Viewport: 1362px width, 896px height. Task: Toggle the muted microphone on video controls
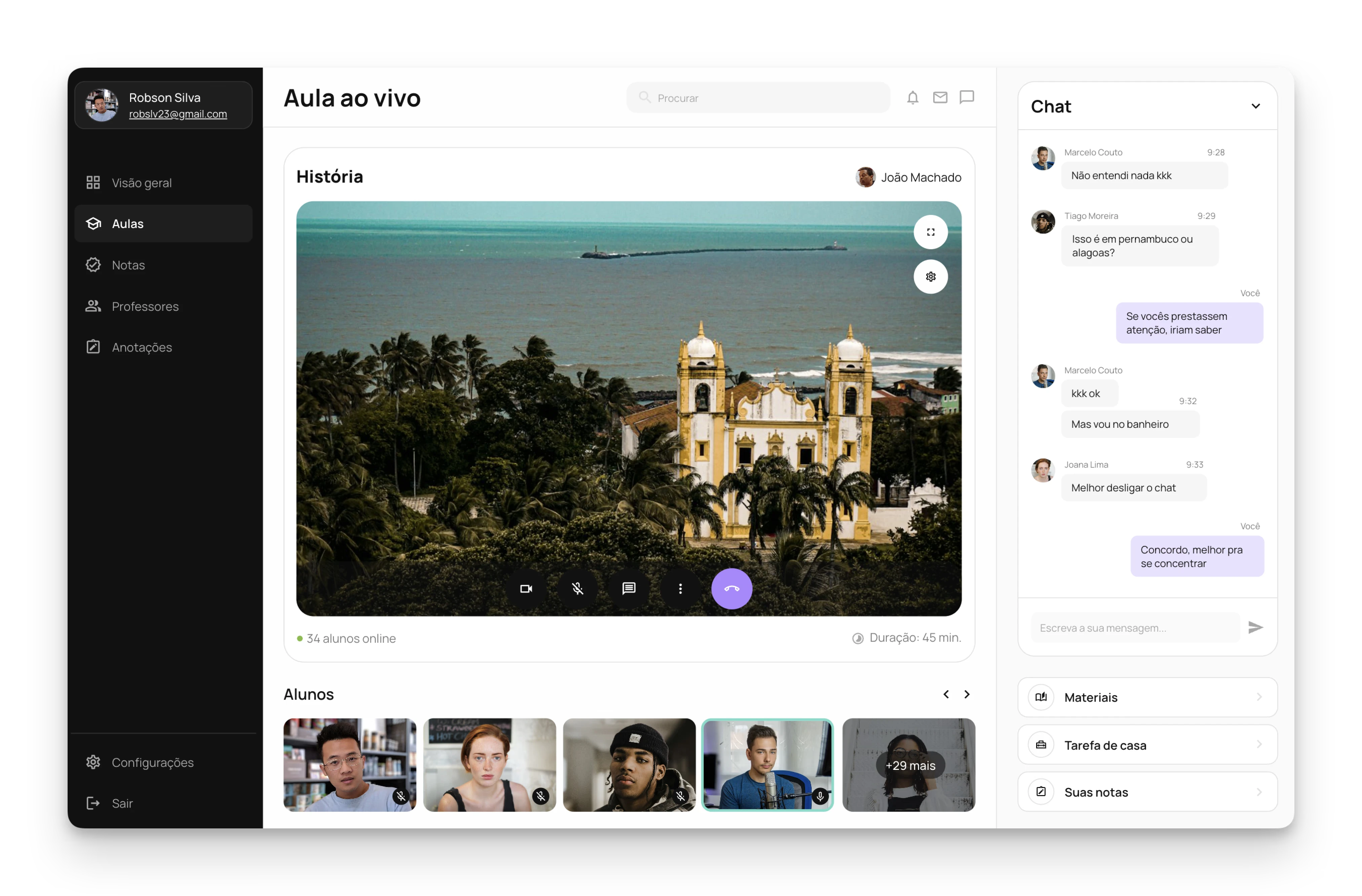click(x=577, y=588)
